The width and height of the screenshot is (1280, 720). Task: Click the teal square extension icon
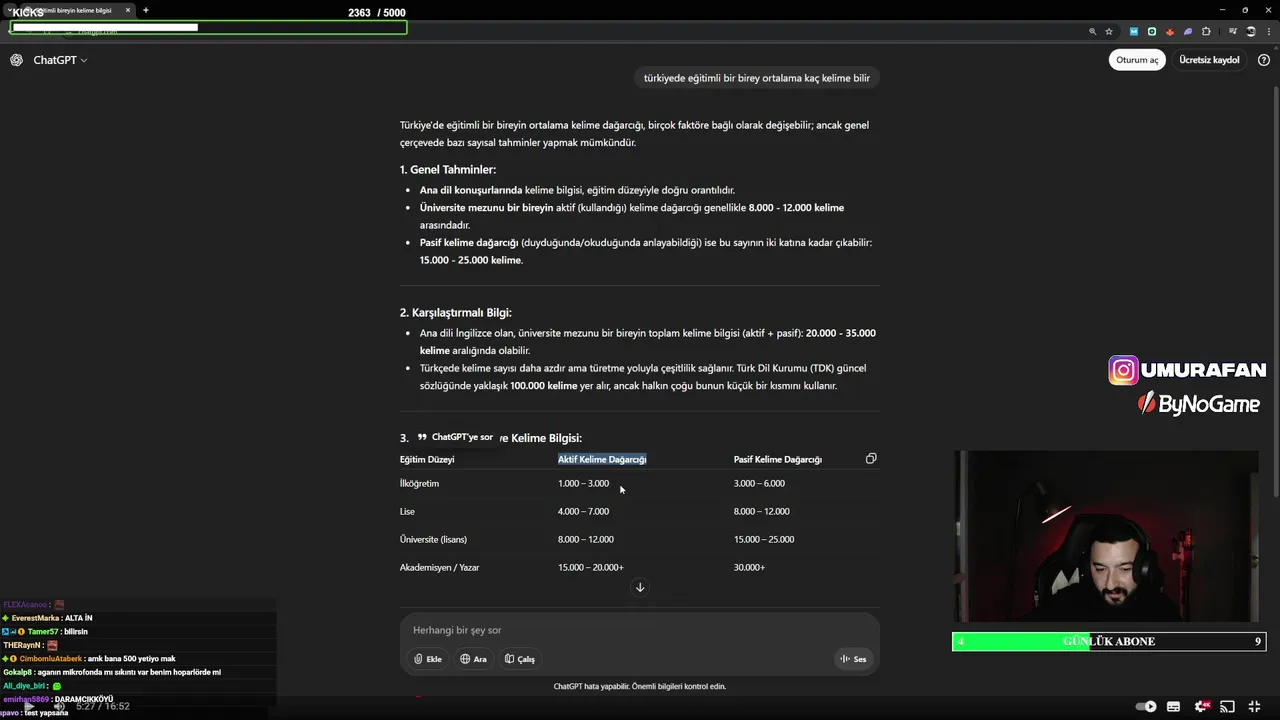(x=1151, y=31)
